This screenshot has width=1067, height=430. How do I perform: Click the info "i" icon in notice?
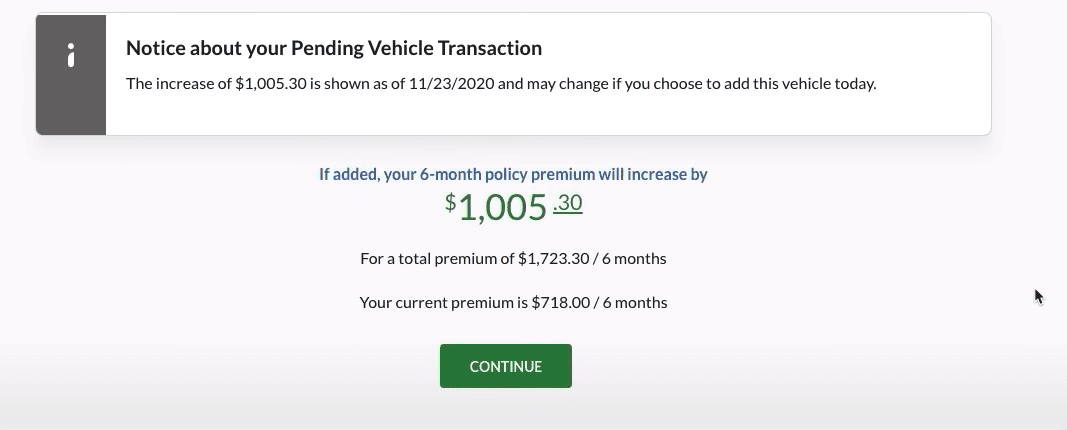(x=71, y=56)
